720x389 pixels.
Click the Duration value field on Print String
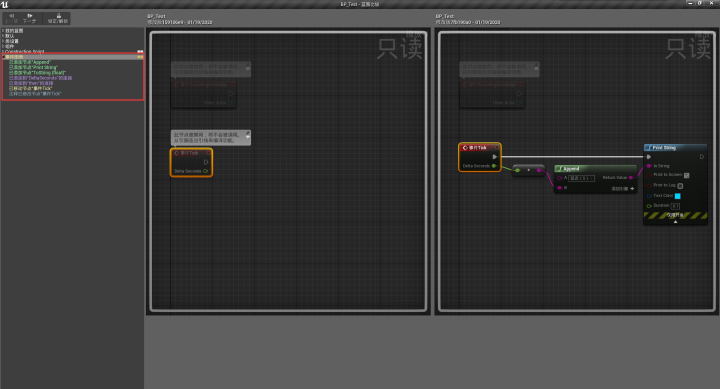pyautogui.click(x=675, y=206)
